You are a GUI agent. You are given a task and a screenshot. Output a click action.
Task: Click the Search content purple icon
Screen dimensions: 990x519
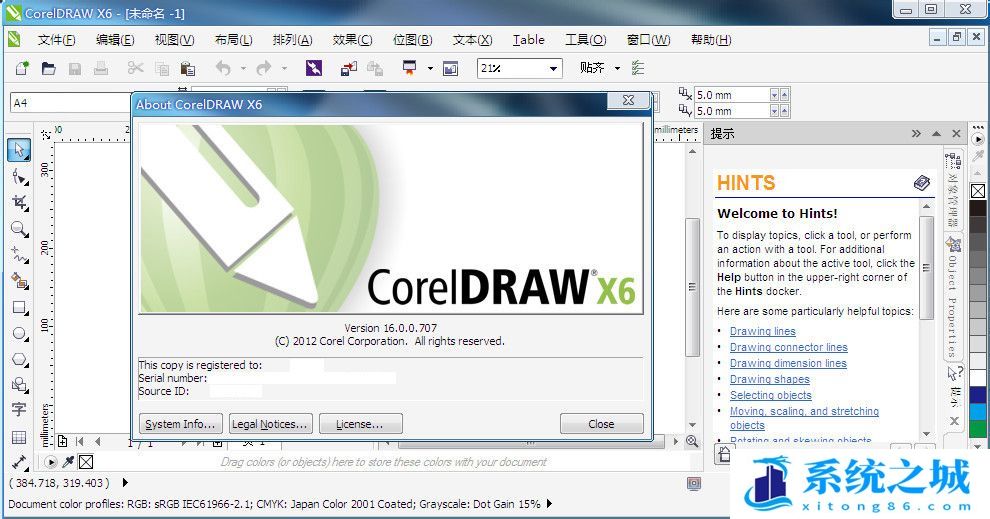coord(314,68)
